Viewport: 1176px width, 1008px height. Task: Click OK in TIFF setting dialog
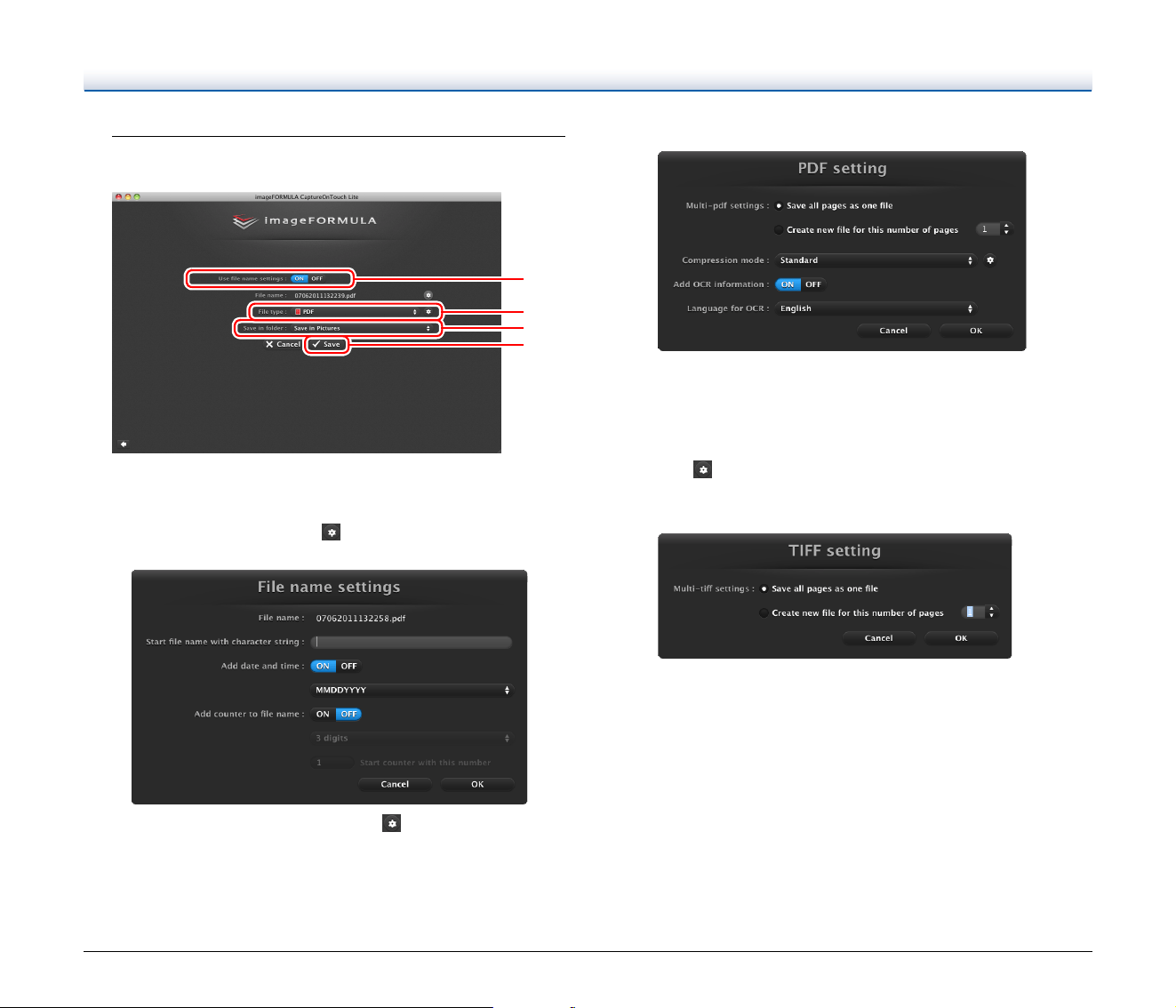[x=961, y=638]
